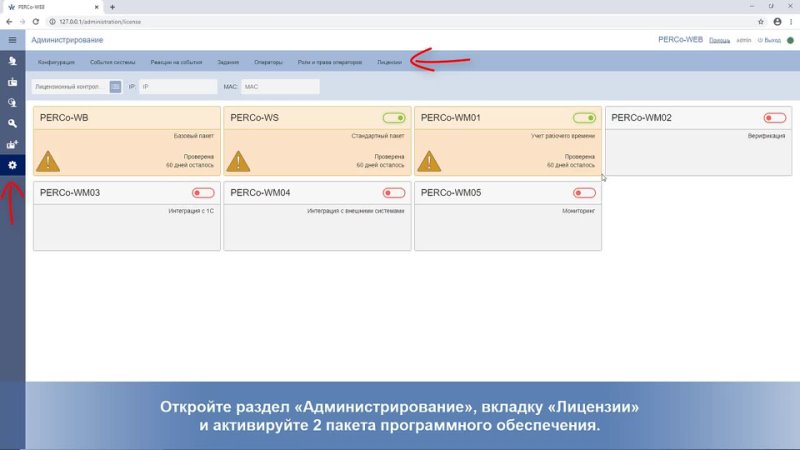Click the Помощь help link
800x450 pixels.
coord(720,40)
